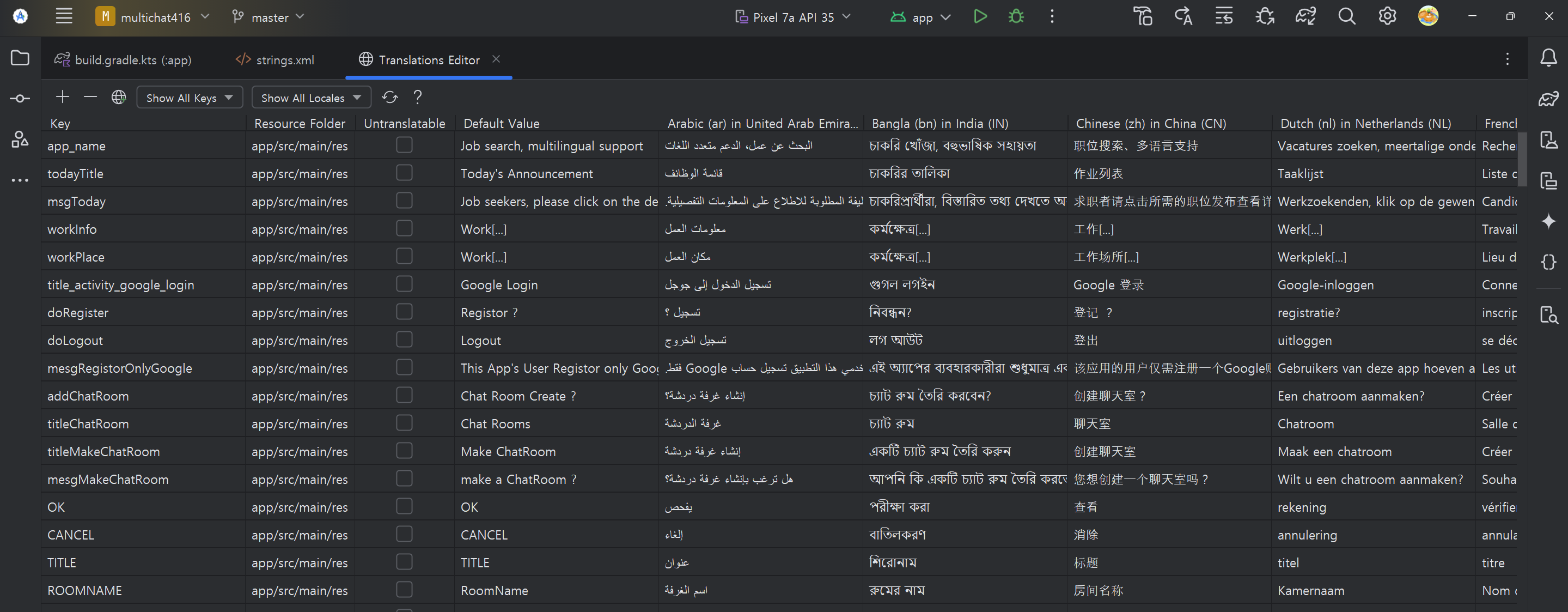This screenshot has width=1568, height=612.
Task: Open the Pixel 7a API 35 device selector
Action: point(792,17)
